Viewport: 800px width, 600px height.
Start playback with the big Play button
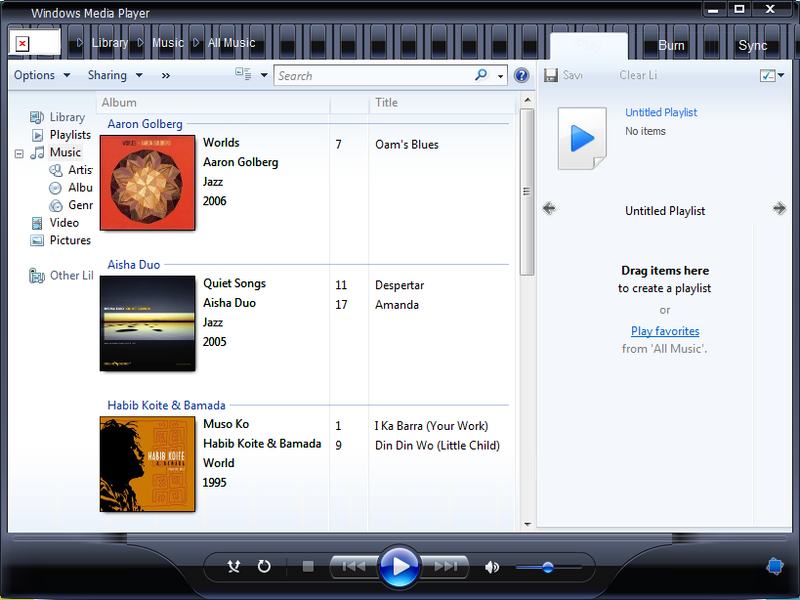tap(399, 566)
